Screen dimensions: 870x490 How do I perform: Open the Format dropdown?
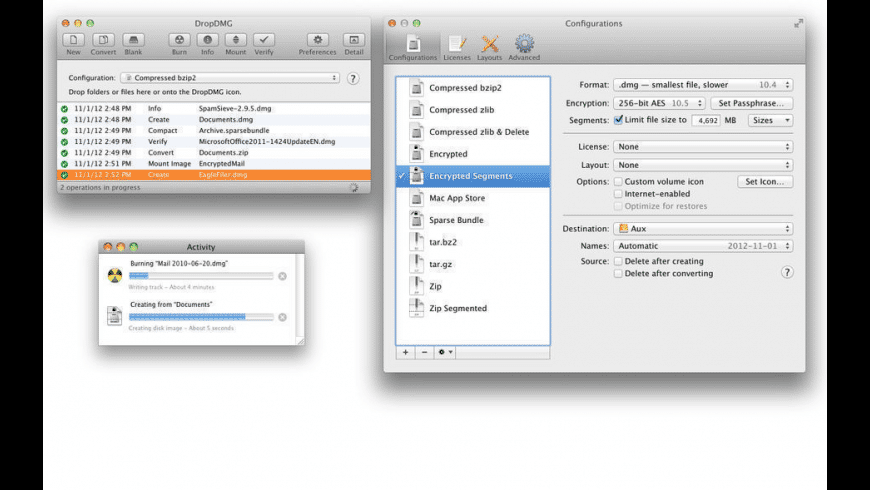pos(703,85)
